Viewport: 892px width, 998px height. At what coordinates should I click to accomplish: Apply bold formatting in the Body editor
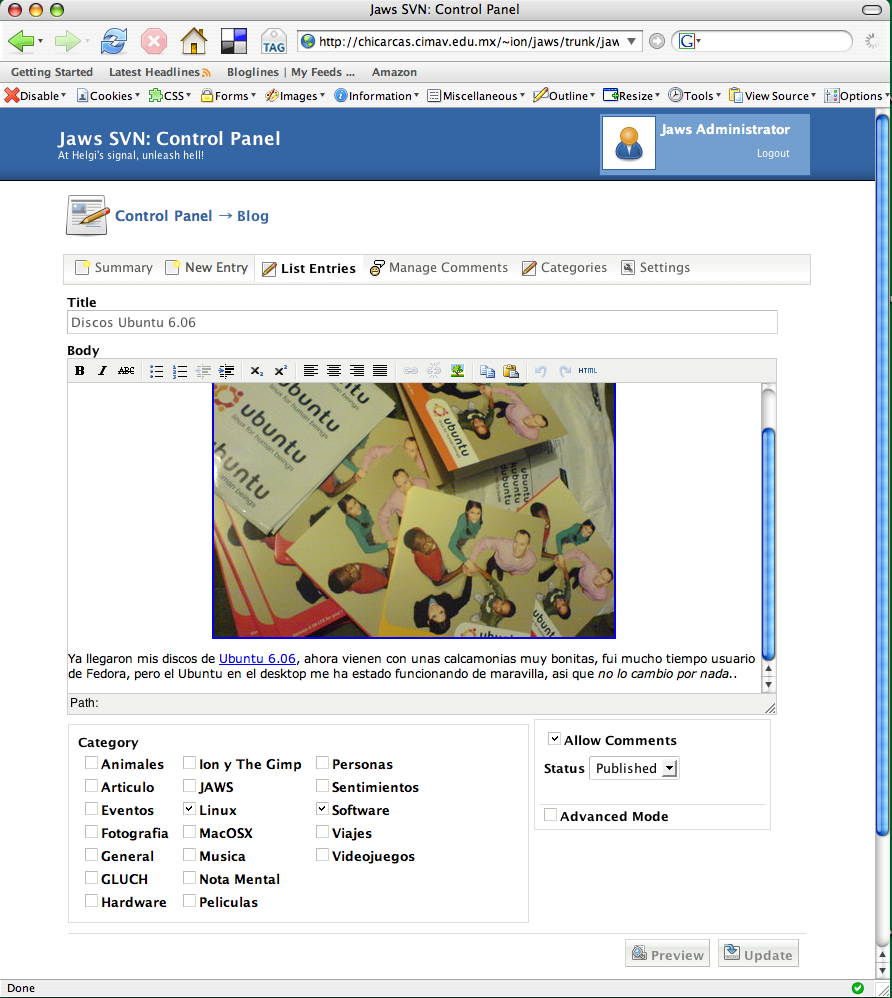[80, 370]
